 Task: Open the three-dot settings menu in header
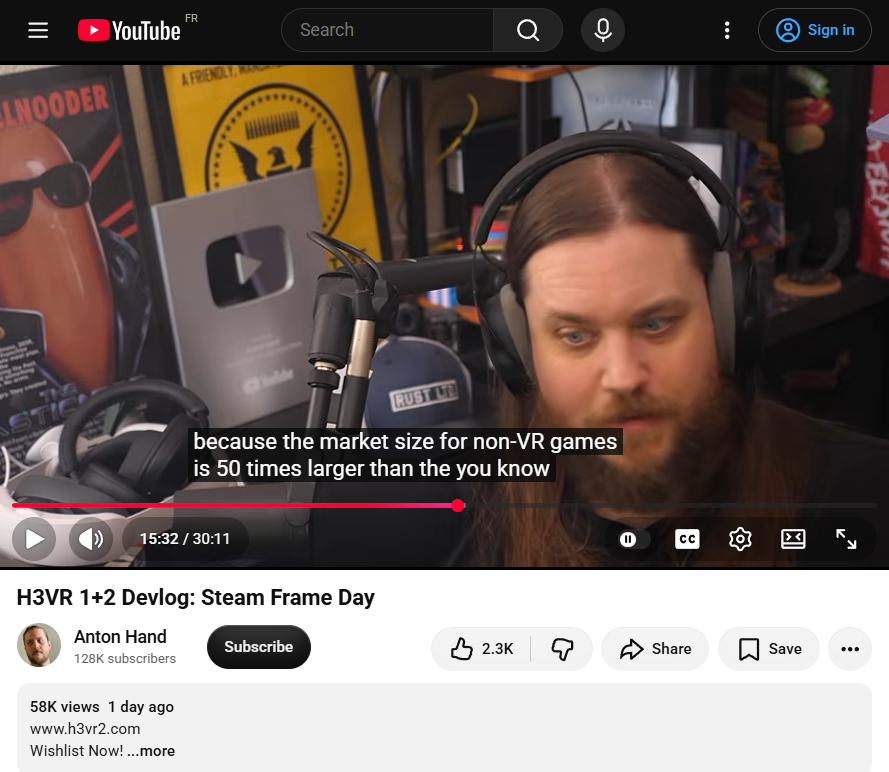(x=727, y=30)
